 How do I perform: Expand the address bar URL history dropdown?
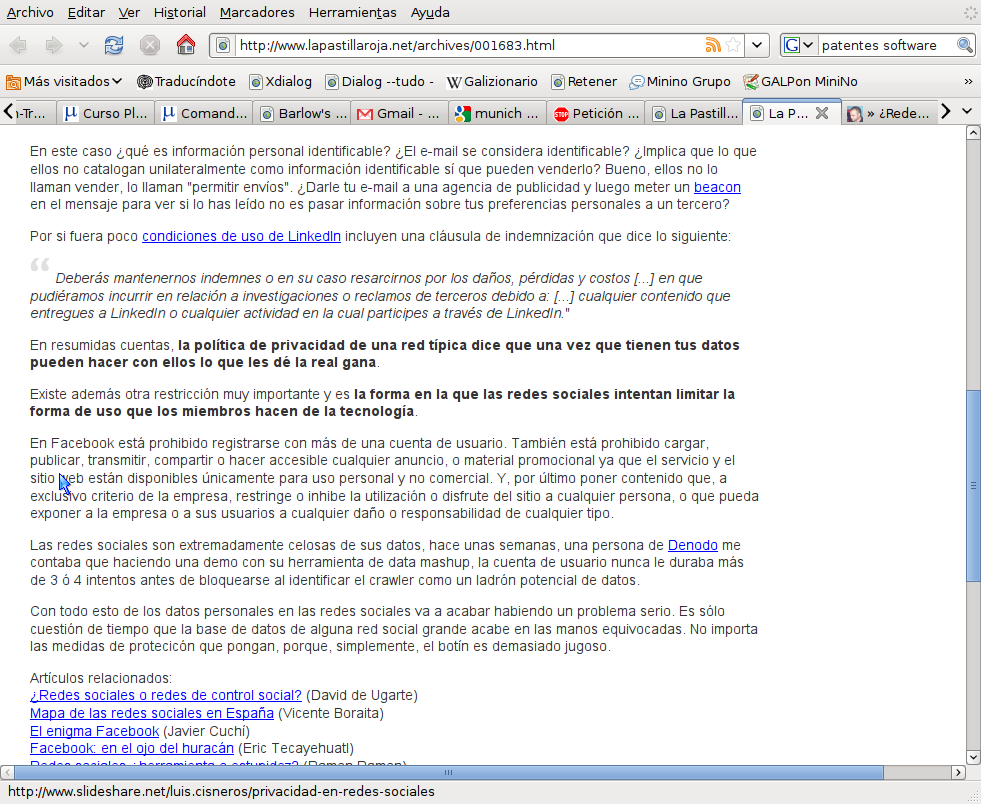click(757, 45)
